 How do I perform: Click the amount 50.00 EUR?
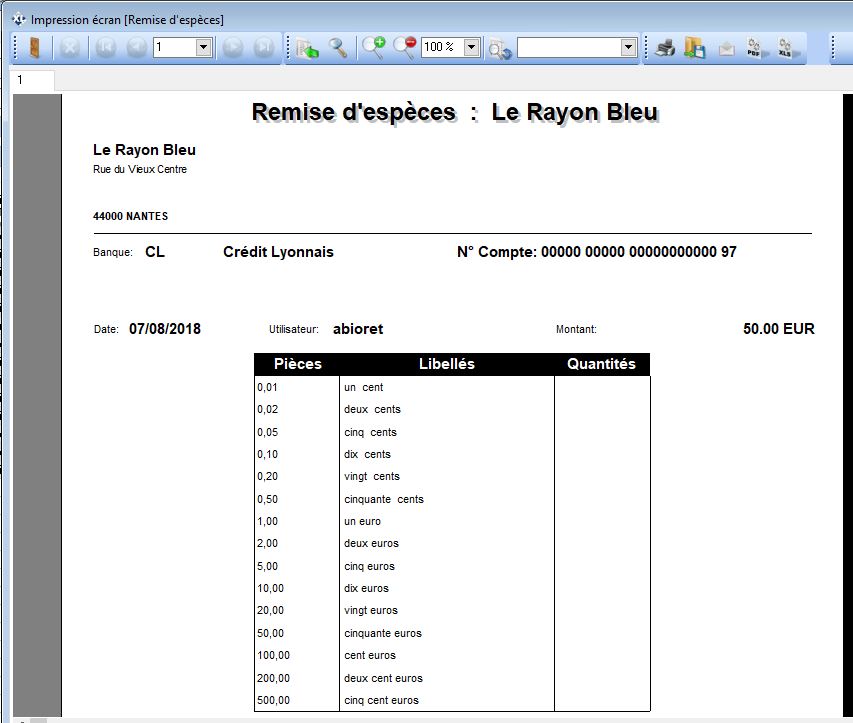tap(778, 329)
